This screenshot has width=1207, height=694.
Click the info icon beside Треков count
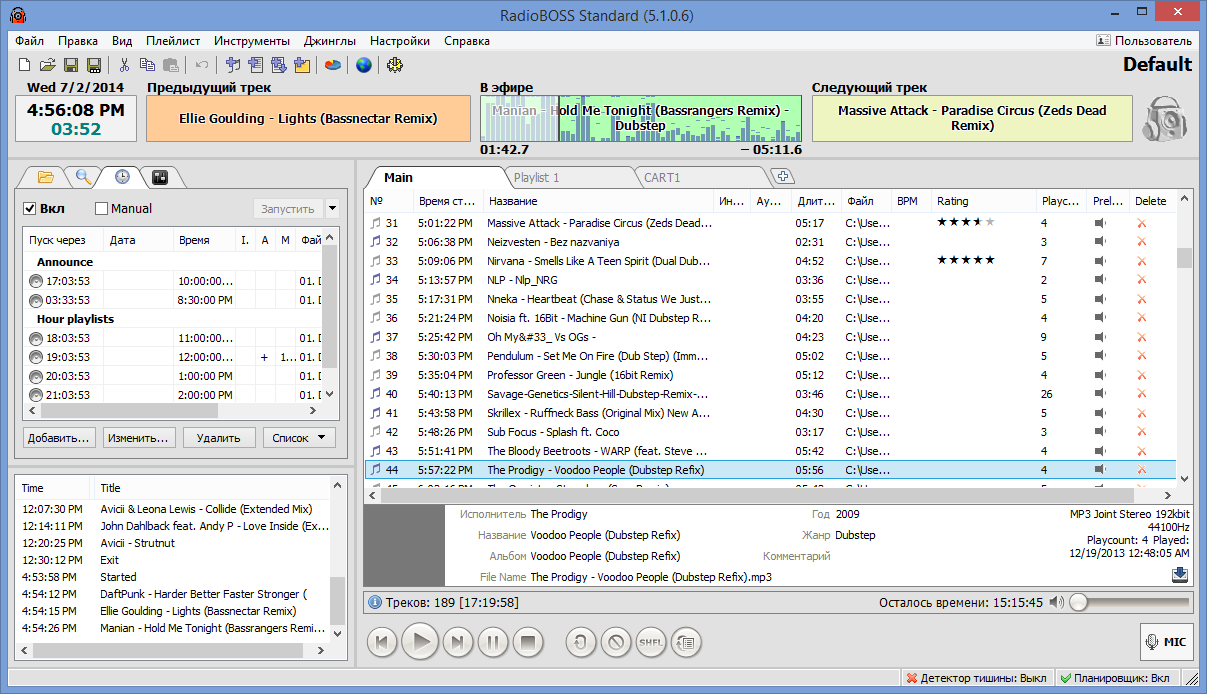tap(376, 603)
